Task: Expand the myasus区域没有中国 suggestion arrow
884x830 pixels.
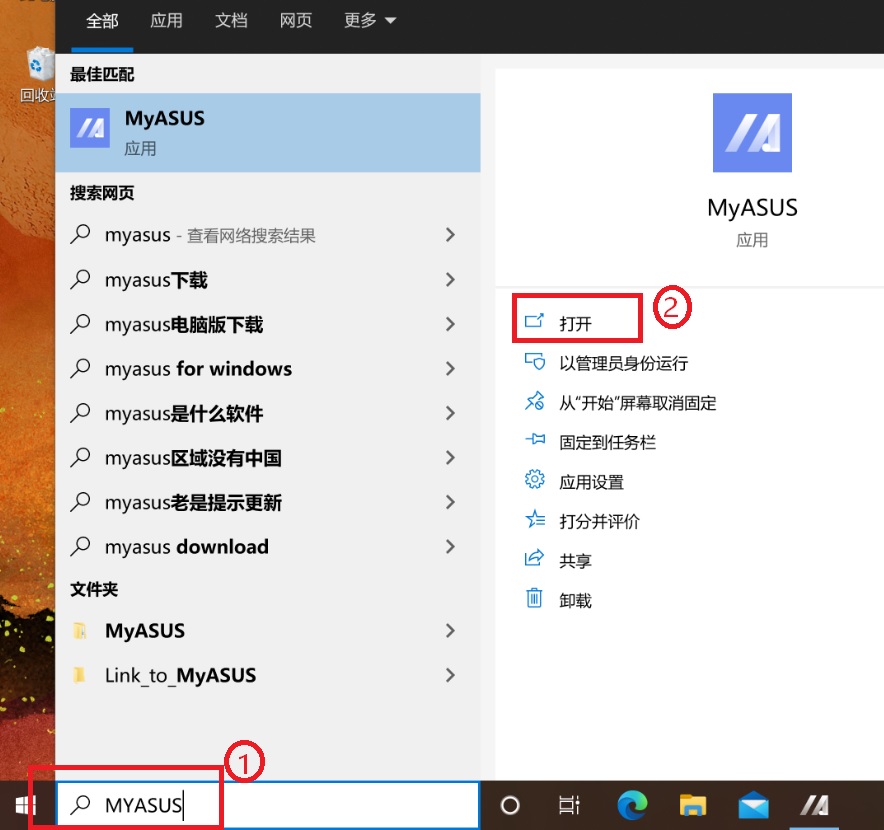Action: point(450,457)
